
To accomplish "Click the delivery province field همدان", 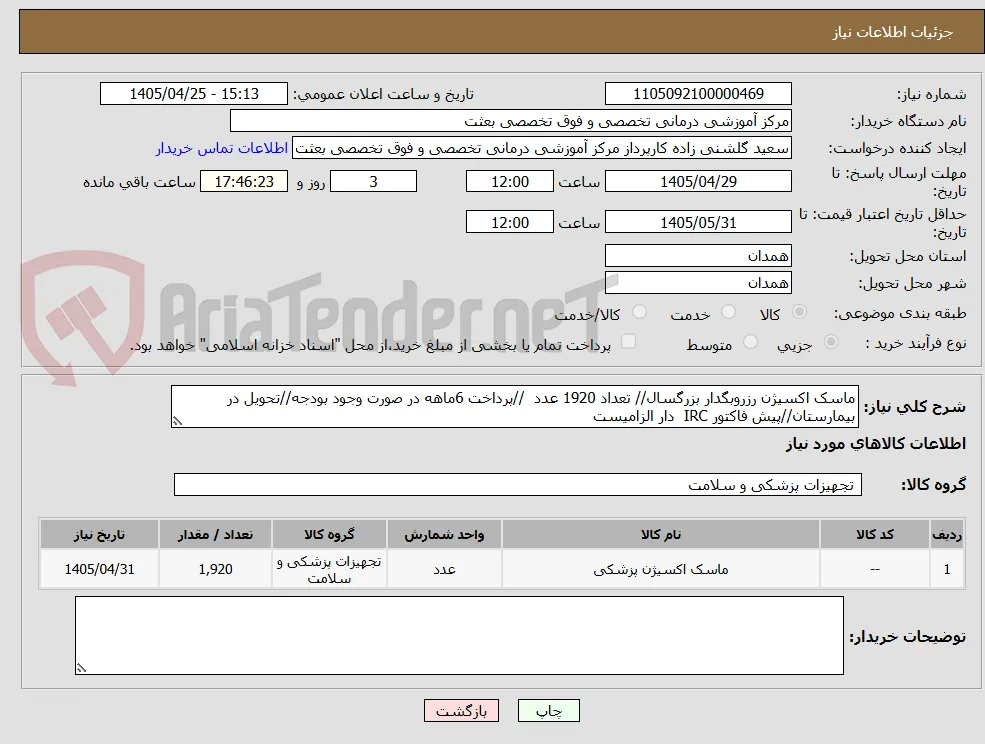I will (698, 256).
